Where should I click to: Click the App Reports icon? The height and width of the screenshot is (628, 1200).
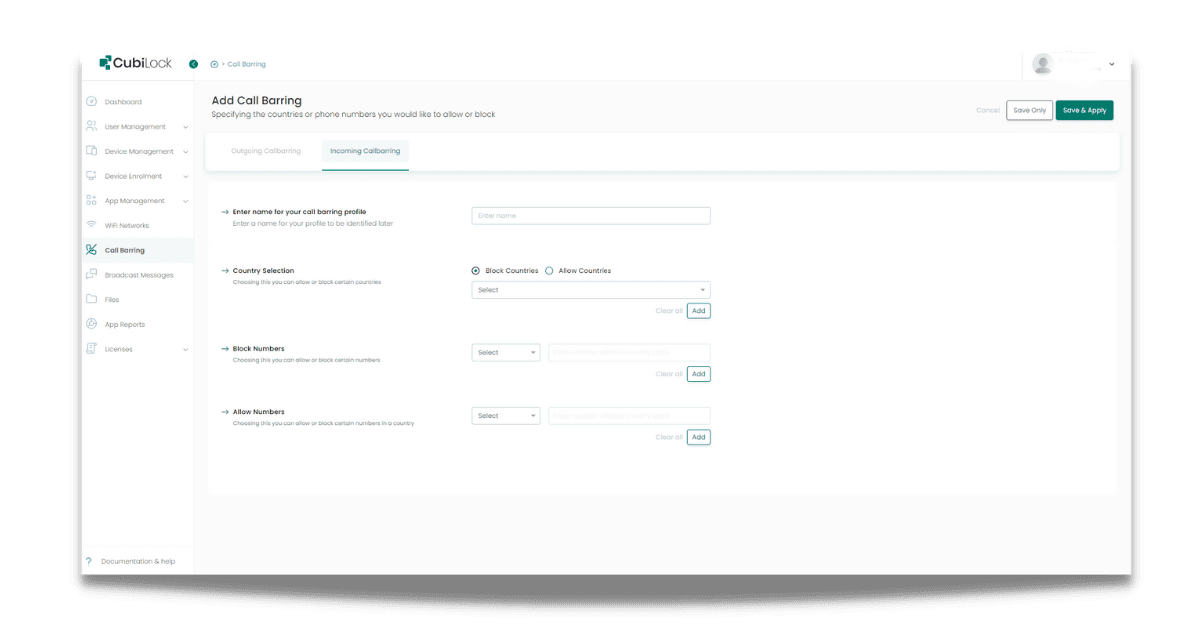91,324
